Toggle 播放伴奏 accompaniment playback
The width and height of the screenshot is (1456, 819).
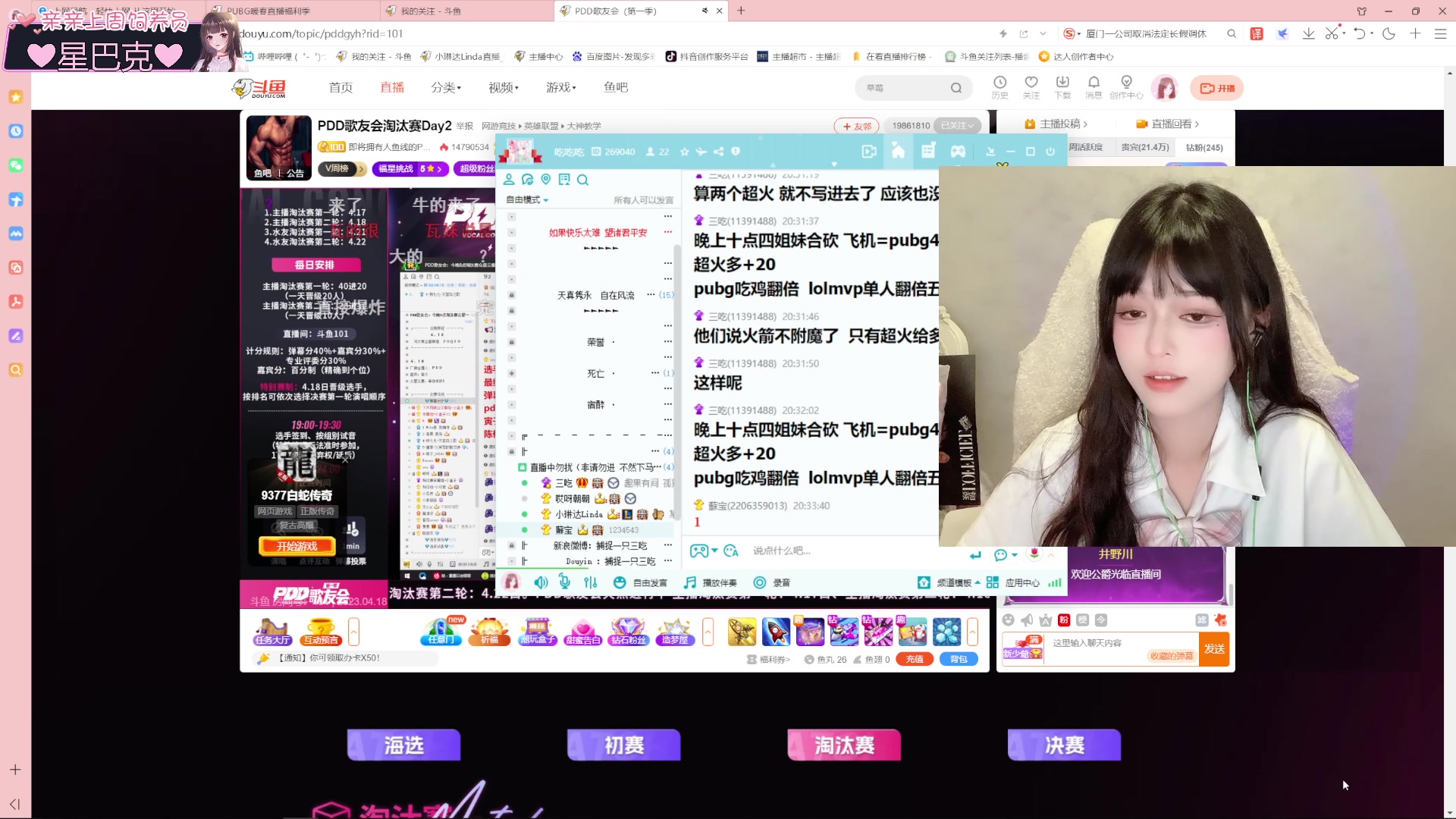(710, 582)
